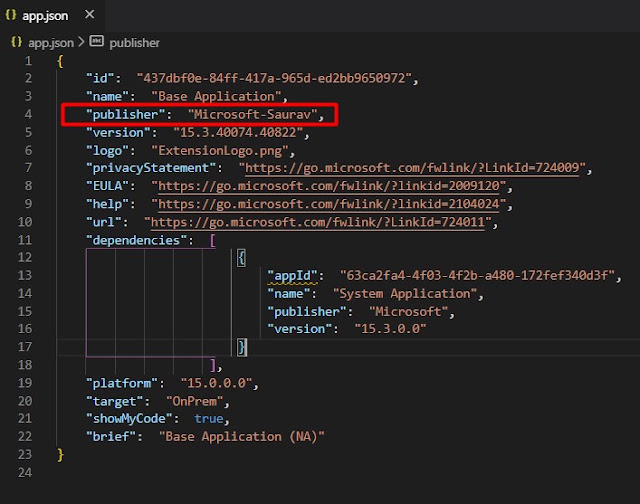The image size is (640, 504).
Task: Click the opening curly brace on line 12
Action: pos(241,258)
